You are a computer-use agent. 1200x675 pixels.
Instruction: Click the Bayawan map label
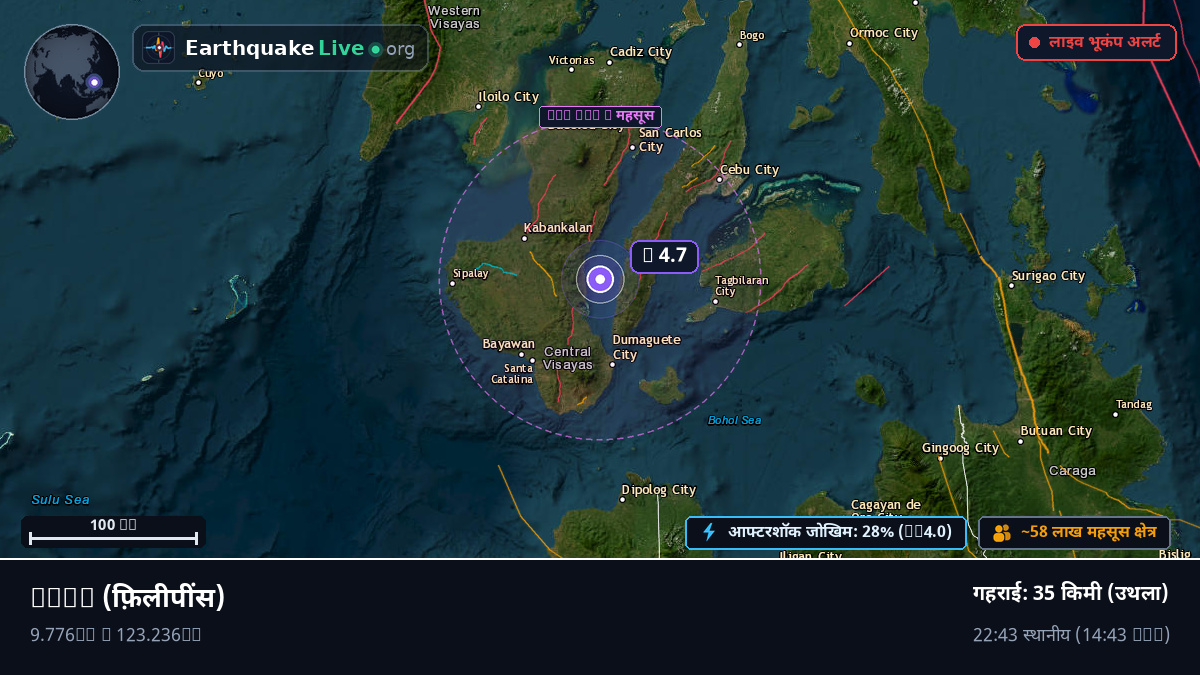click(x=509, y=344)
